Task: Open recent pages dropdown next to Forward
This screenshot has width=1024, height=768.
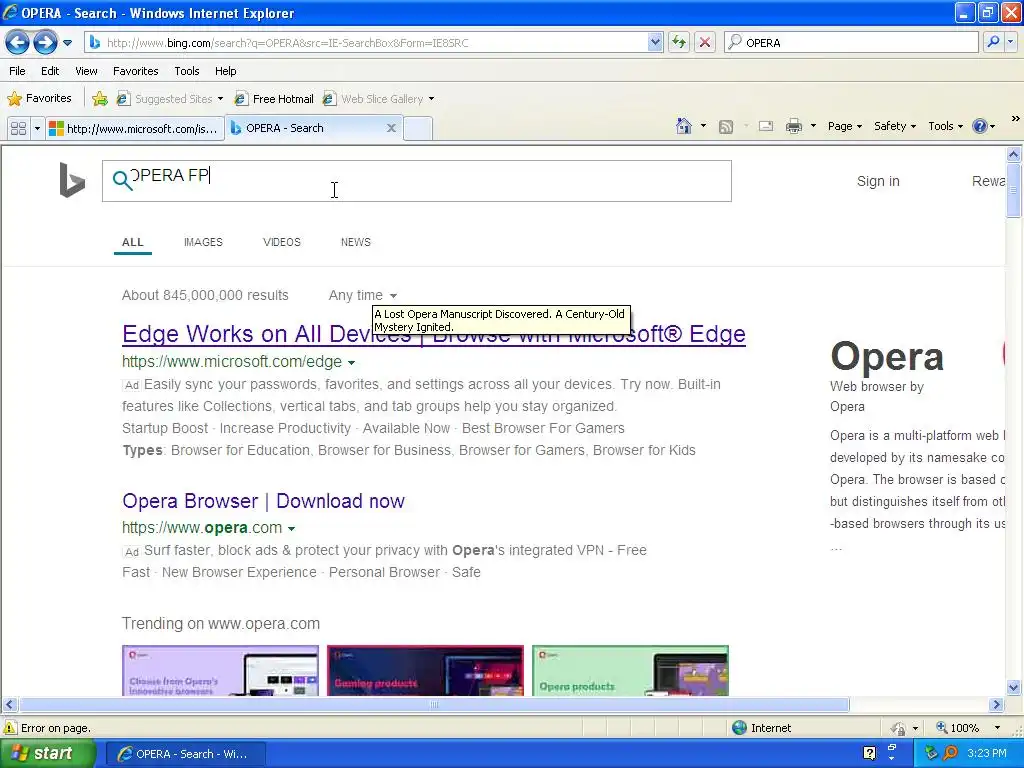Action: point(67,43)
